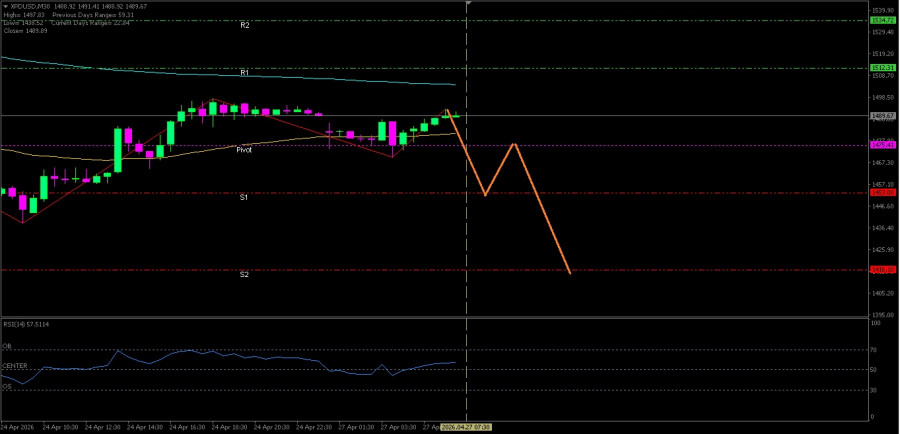Image resolution: width=900 pixels, height=434 pixels.
Task: Click the dropdown triangle beside XPDUSD,M30 title
Action: (x=4, y=6)
